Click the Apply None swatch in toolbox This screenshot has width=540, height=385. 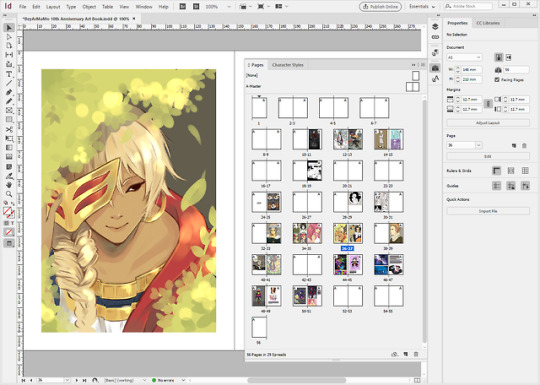pos(9,232)
